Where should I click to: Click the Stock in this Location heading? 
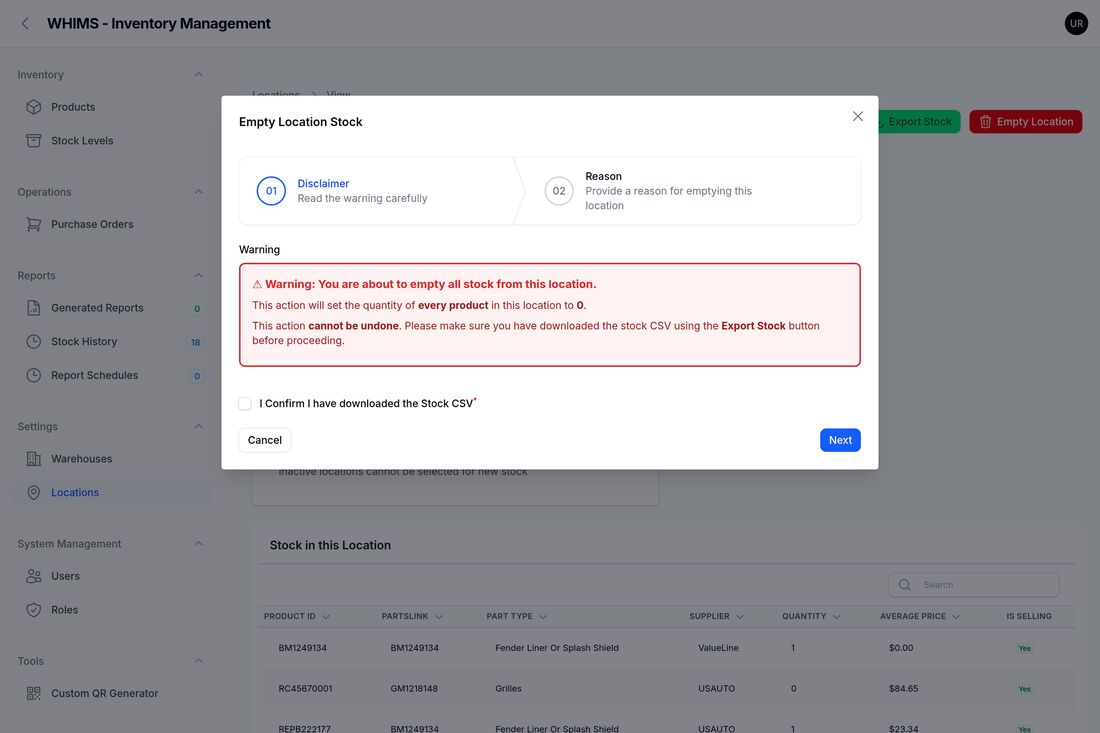330,545
